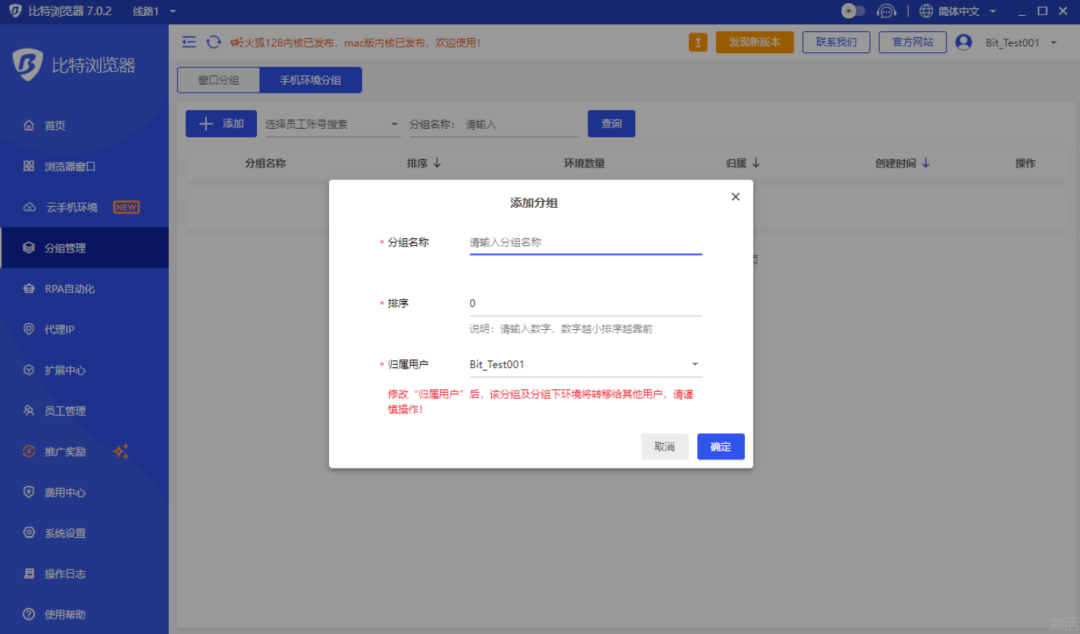Click the 分组名称 input field in dialog
Viewport: 1080px width, 634px height.
click(585, 241)
